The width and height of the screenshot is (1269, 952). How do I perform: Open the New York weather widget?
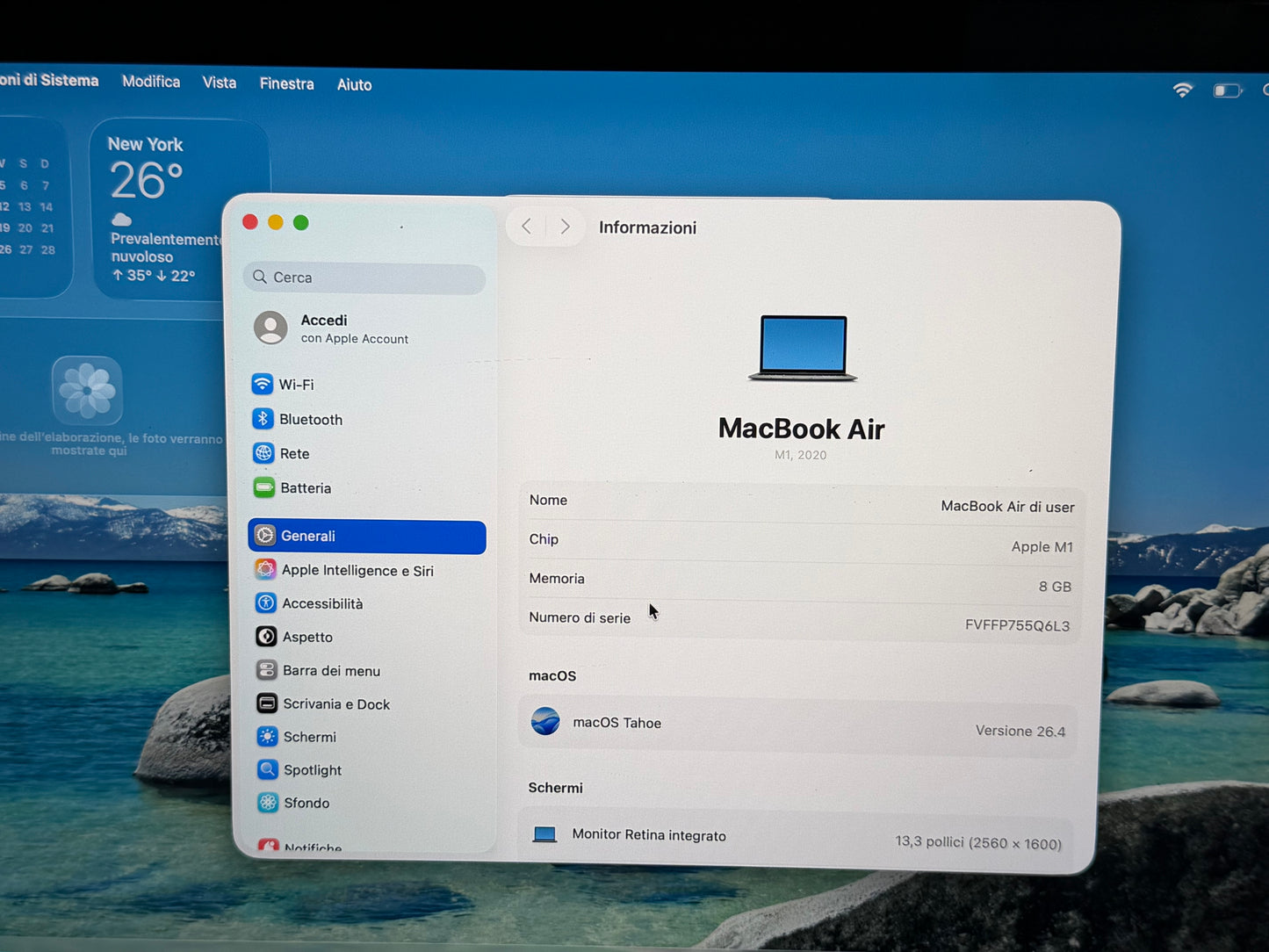coord(180,211)
